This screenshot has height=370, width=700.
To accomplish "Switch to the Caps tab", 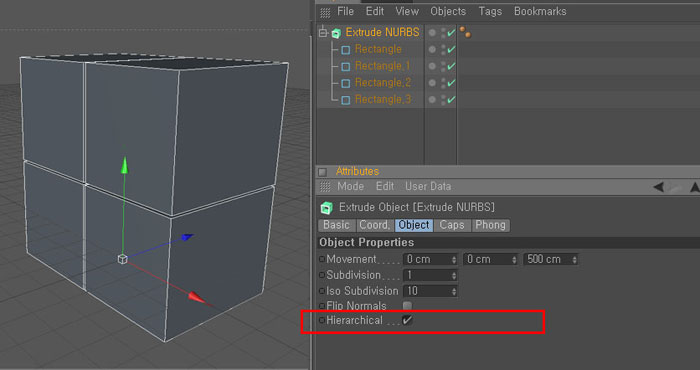I will pos(452,225).
